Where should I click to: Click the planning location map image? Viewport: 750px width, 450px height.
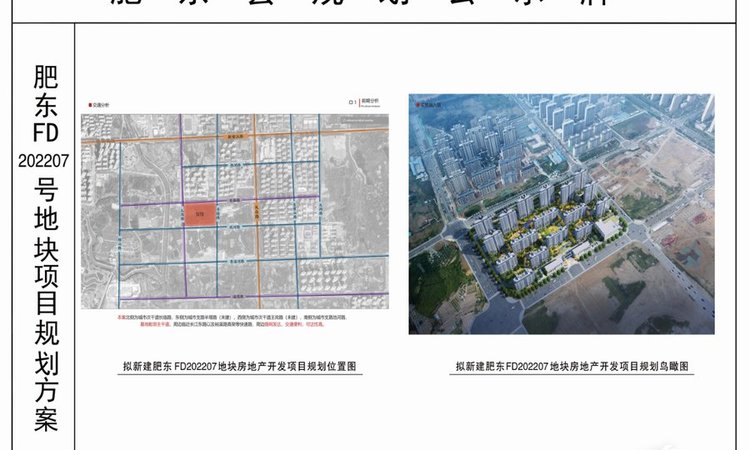(234, 211)
